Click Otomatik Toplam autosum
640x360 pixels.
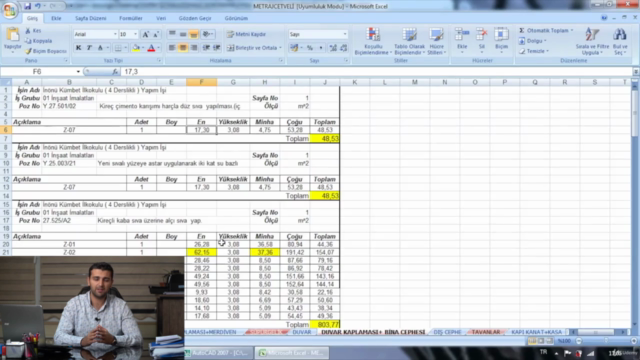[545, 31]
